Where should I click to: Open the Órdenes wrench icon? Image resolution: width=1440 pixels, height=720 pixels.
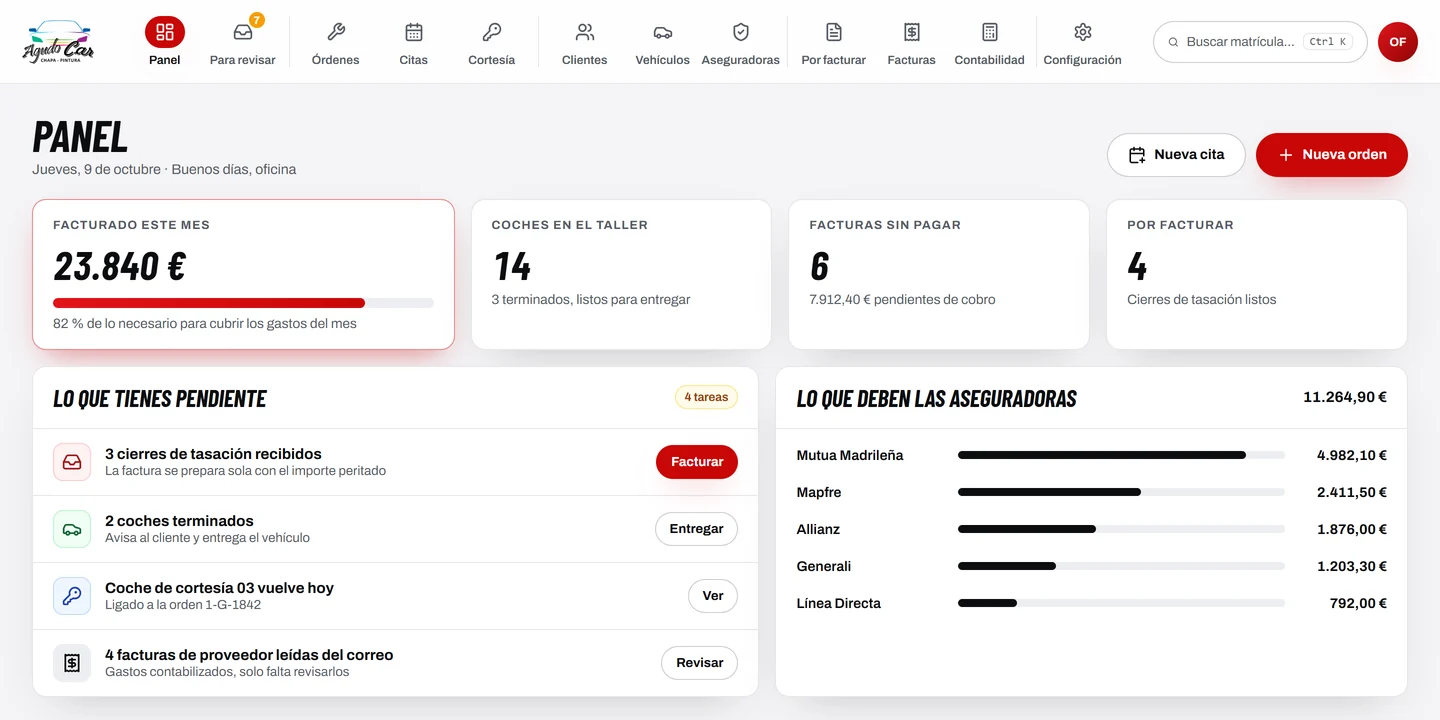[x=336, y=32]
